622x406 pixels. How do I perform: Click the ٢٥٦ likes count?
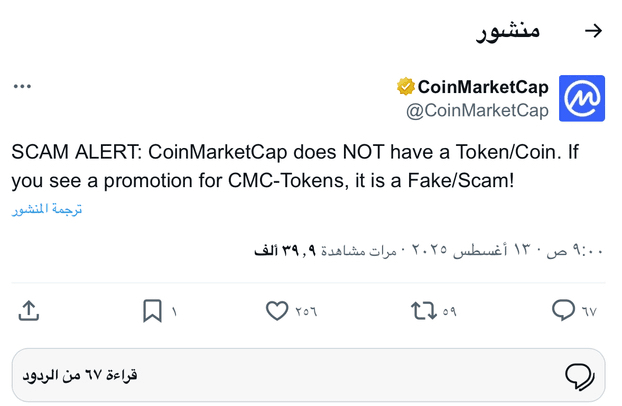pos(306,312)
